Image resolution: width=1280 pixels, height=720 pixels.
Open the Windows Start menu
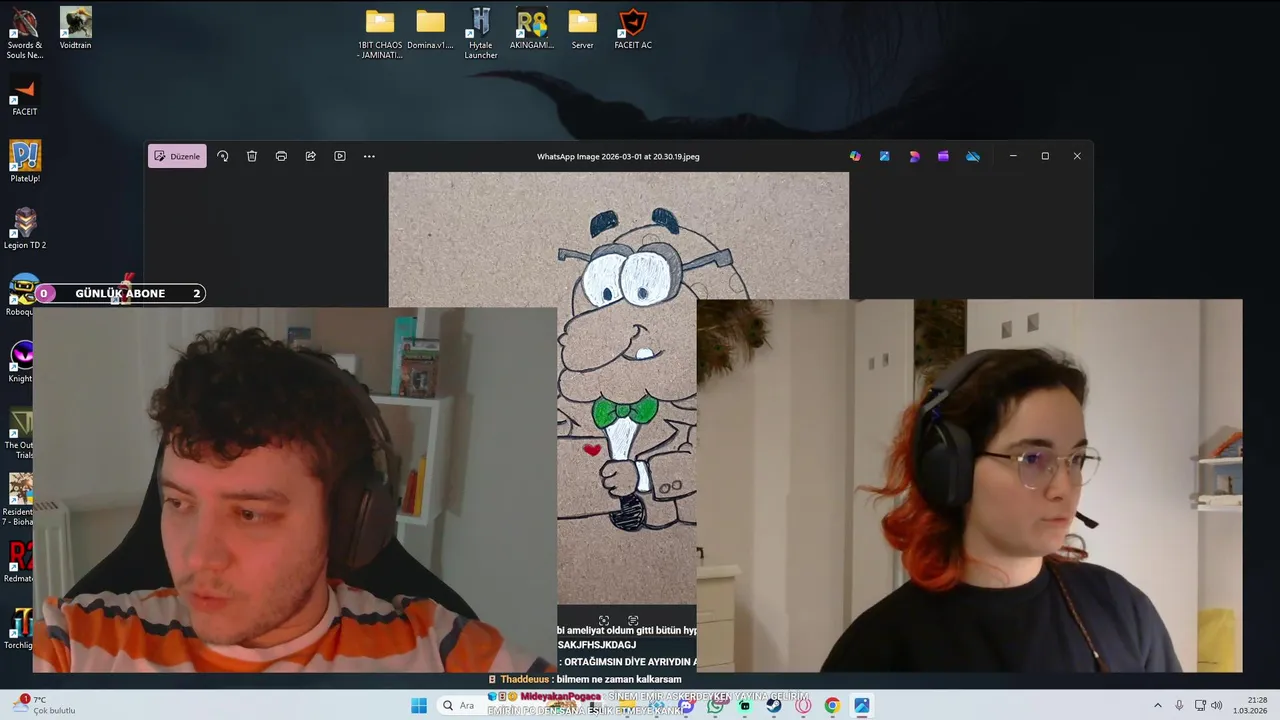[419, 705]
